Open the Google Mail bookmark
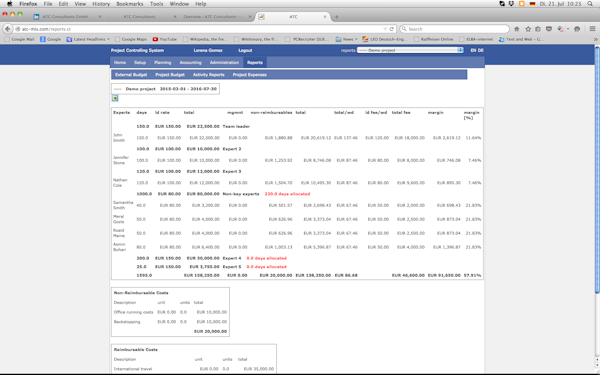 (20, 39)
